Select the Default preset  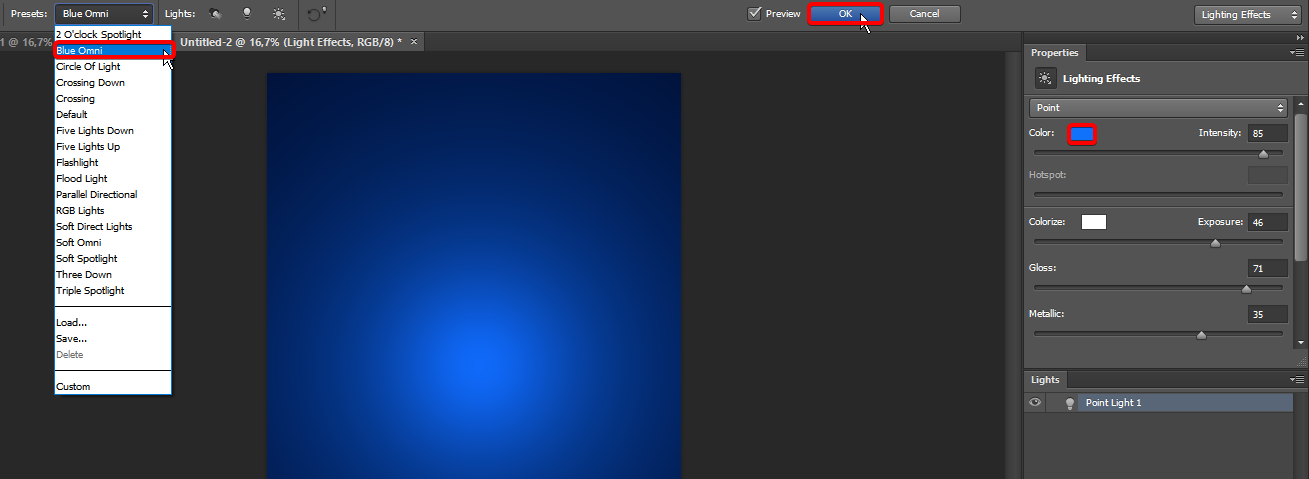113,115
